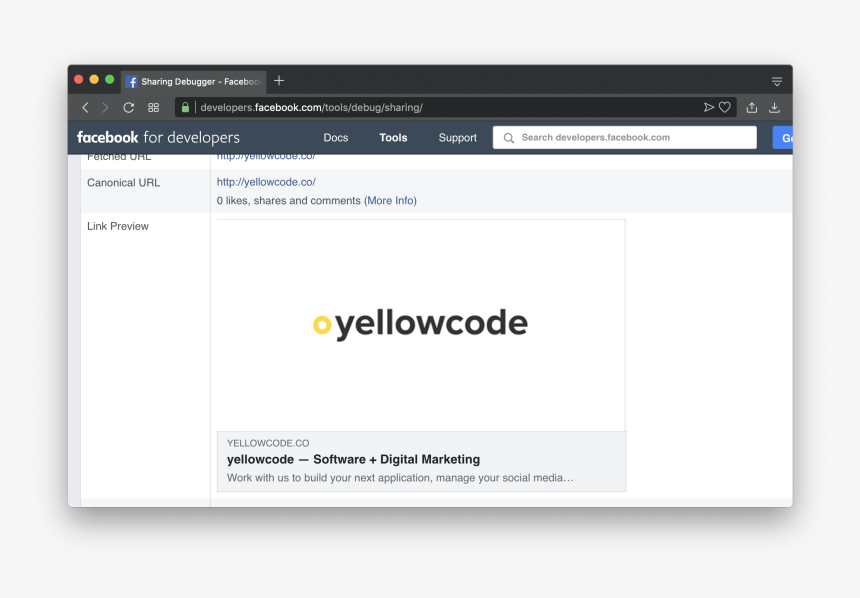The width and height of the screenshot is (860, 598).
Task: Click the magnifier icon in the search box
Action: click(509, 138)
